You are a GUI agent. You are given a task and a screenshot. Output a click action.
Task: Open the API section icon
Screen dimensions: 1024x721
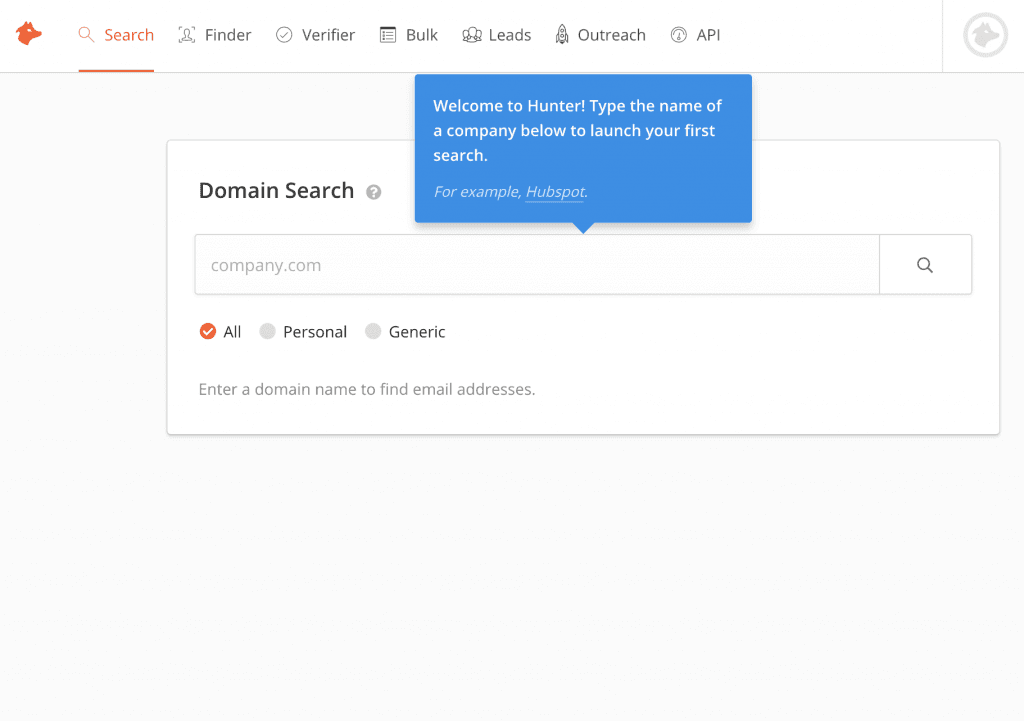(677, 34)
